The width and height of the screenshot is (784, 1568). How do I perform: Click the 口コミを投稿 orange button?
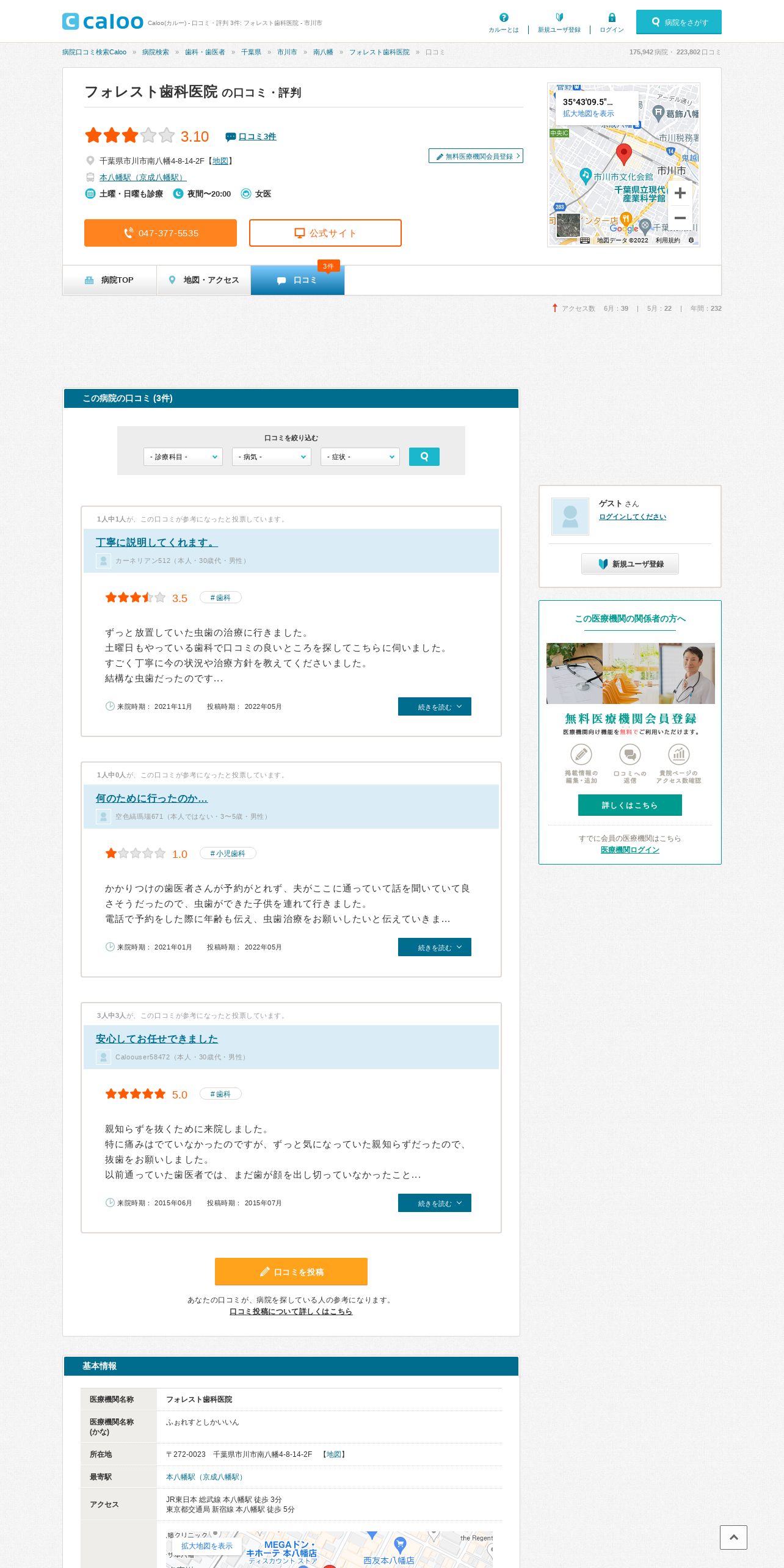coord(291,1271)
